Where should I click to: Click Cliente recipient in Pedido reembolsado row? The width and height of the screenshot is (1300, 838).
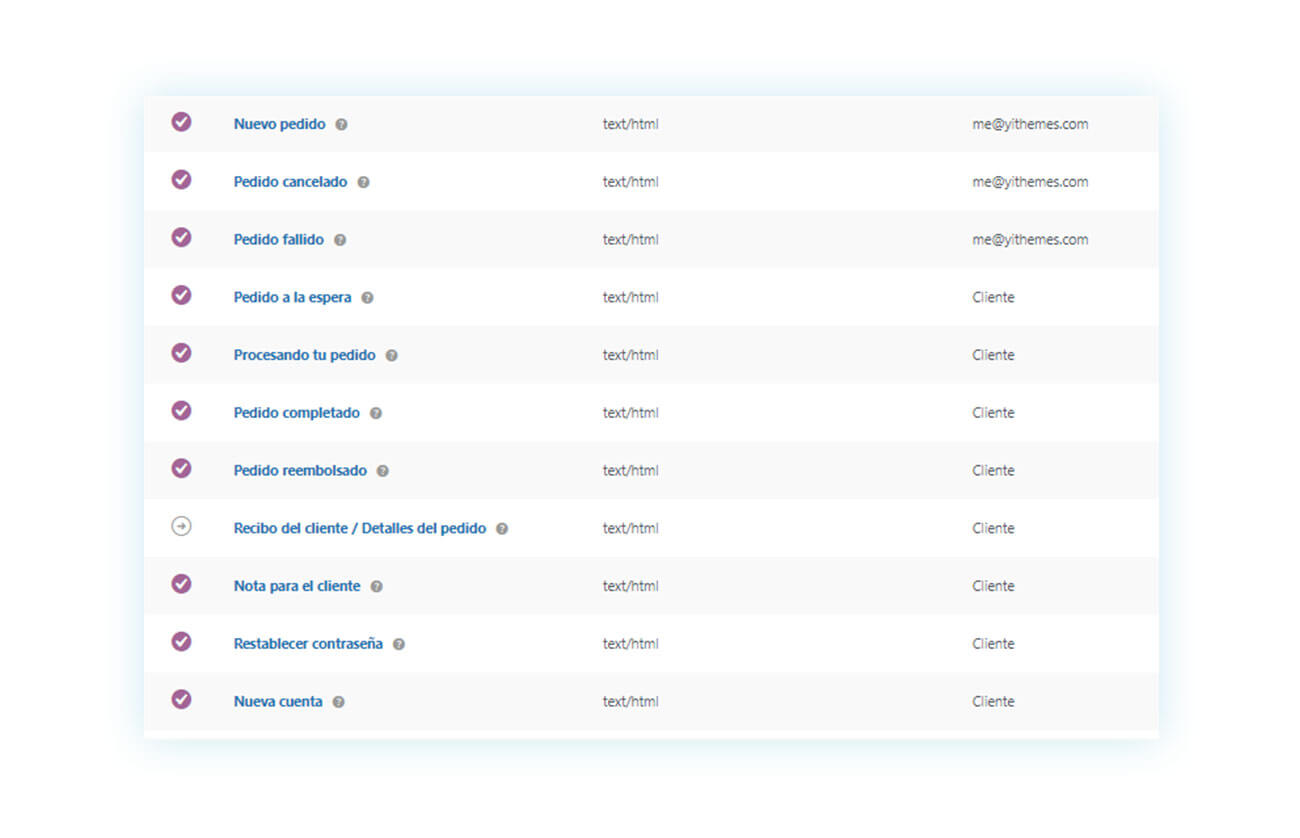coord(993,471)
